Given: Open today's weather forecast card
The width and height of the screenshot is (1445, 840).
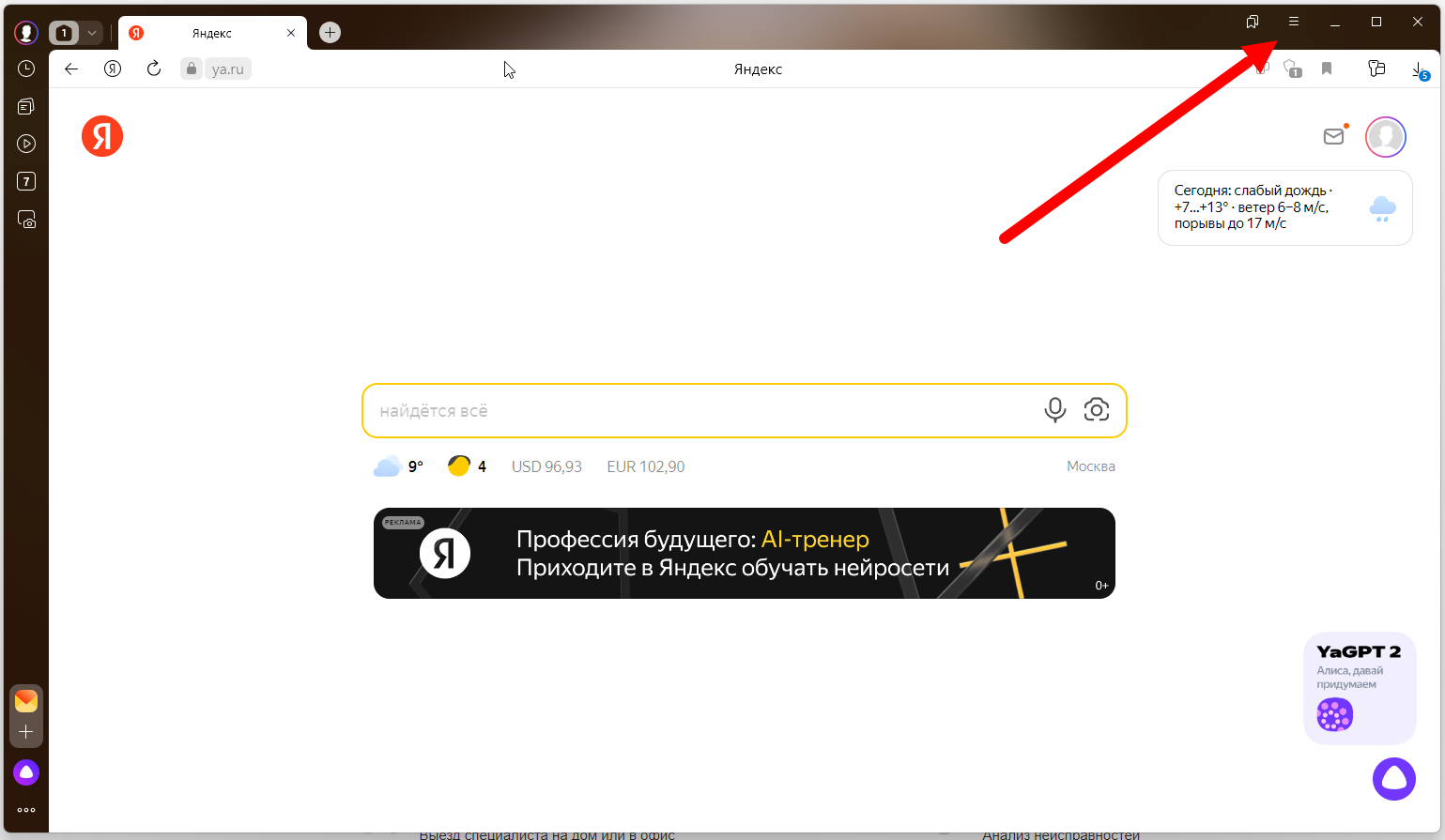Looking at the screenshot, I should tap(1284, 207).
